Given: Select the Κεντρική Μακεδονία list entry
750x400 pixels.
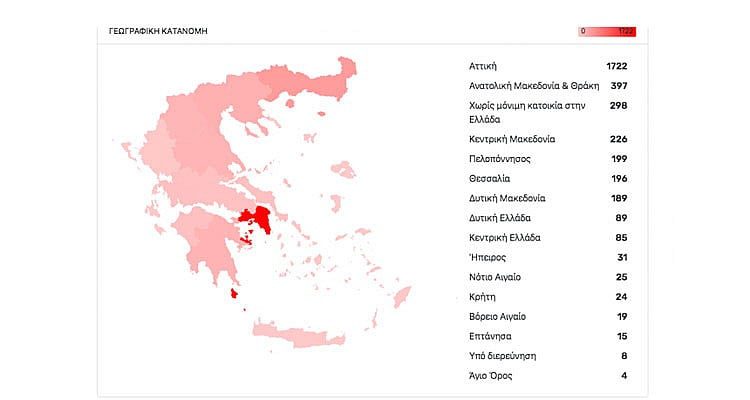Looking at the screenshot, I should (547, 139).
